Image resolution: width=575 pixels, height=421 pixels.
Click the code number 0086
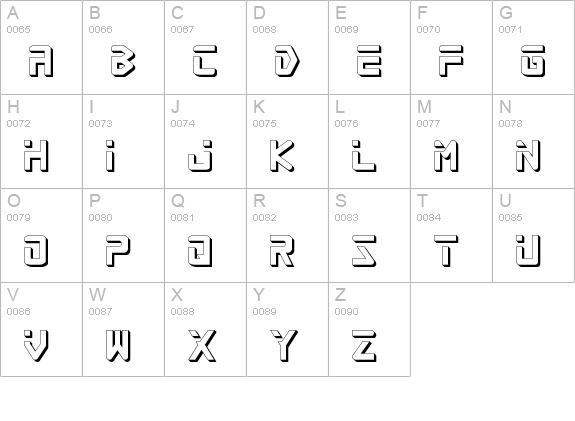pyautogui.click(x=19, y=311)
